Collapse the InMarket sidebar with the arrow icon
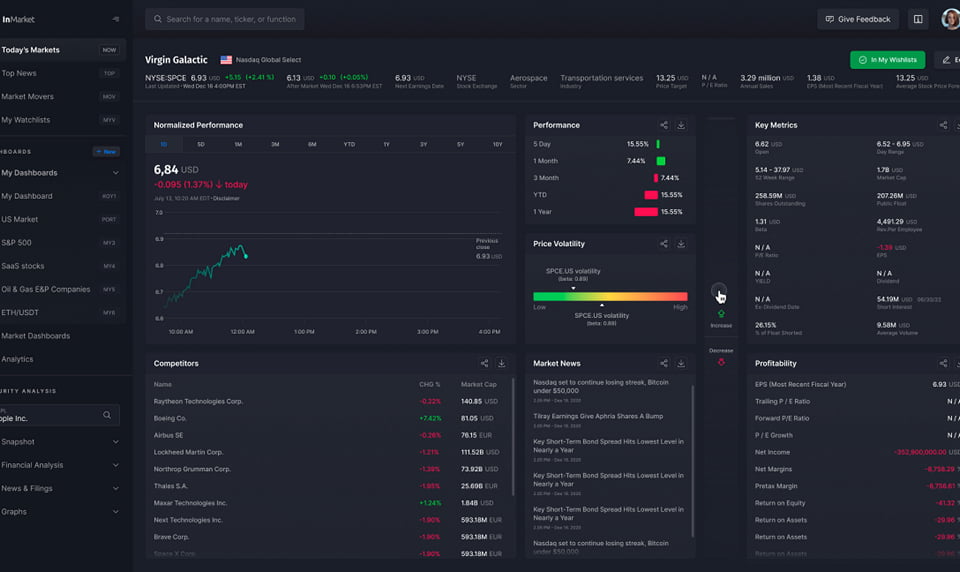960x572 pixels. (116, 19)
